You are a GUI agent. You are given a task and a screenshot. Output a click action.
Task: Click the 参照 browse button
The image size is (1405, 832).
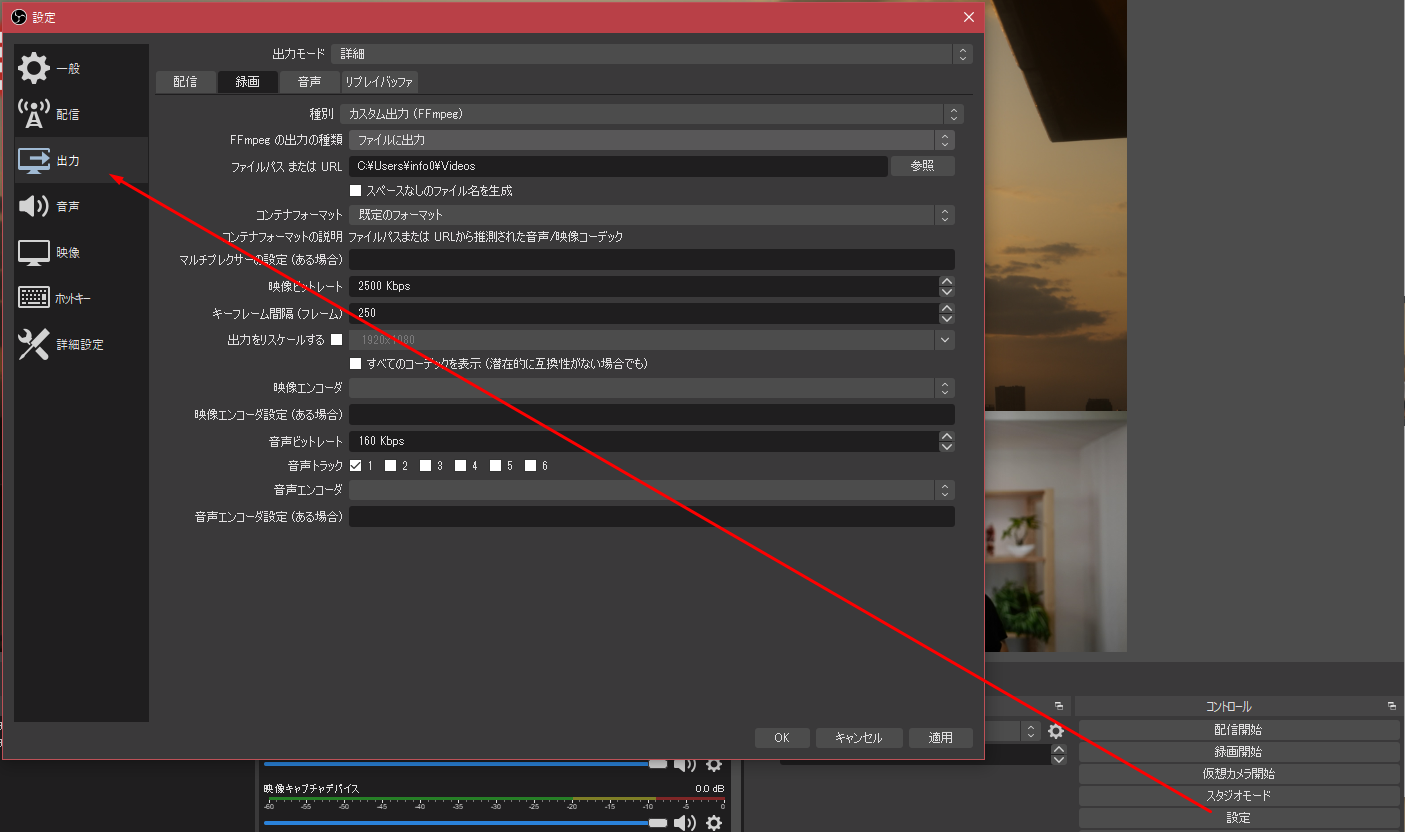[922, 166]
